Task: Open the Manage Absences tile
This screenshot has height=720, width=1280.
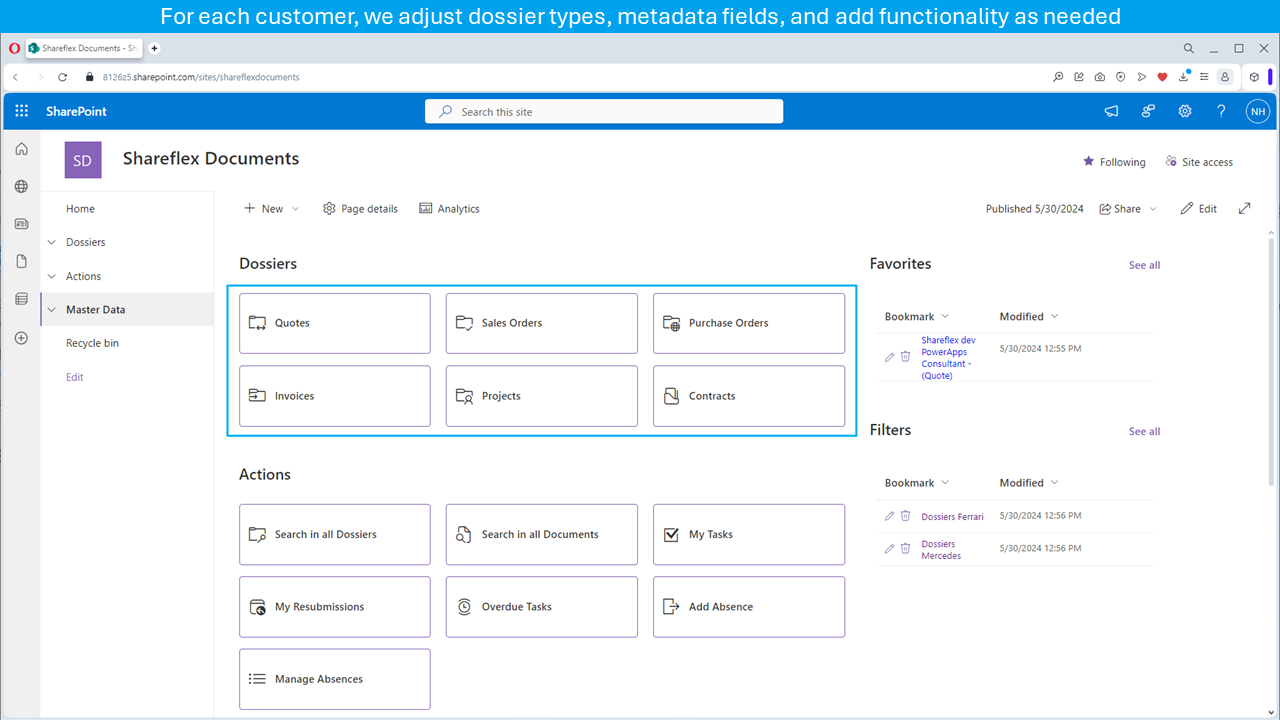Action: [335, 679]
